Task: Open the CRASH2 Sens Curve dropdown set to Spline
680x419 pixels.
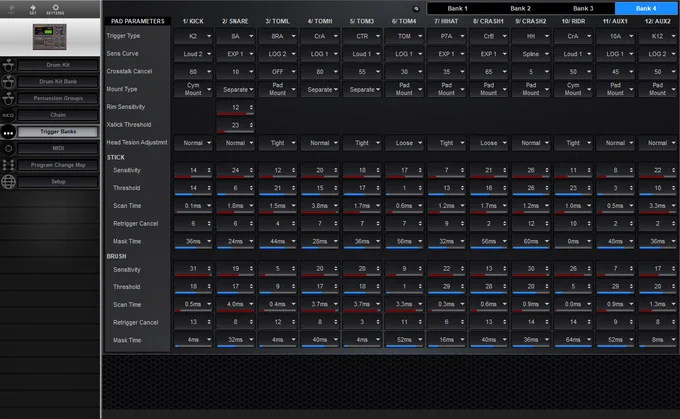Action: click(531, 54)
